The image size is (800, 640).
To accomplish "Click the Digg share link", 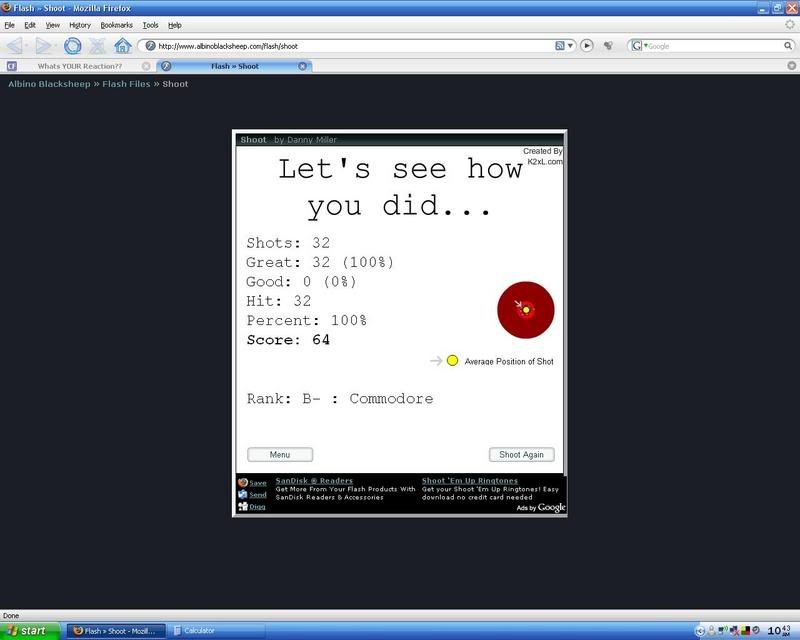I will point(257,507).
